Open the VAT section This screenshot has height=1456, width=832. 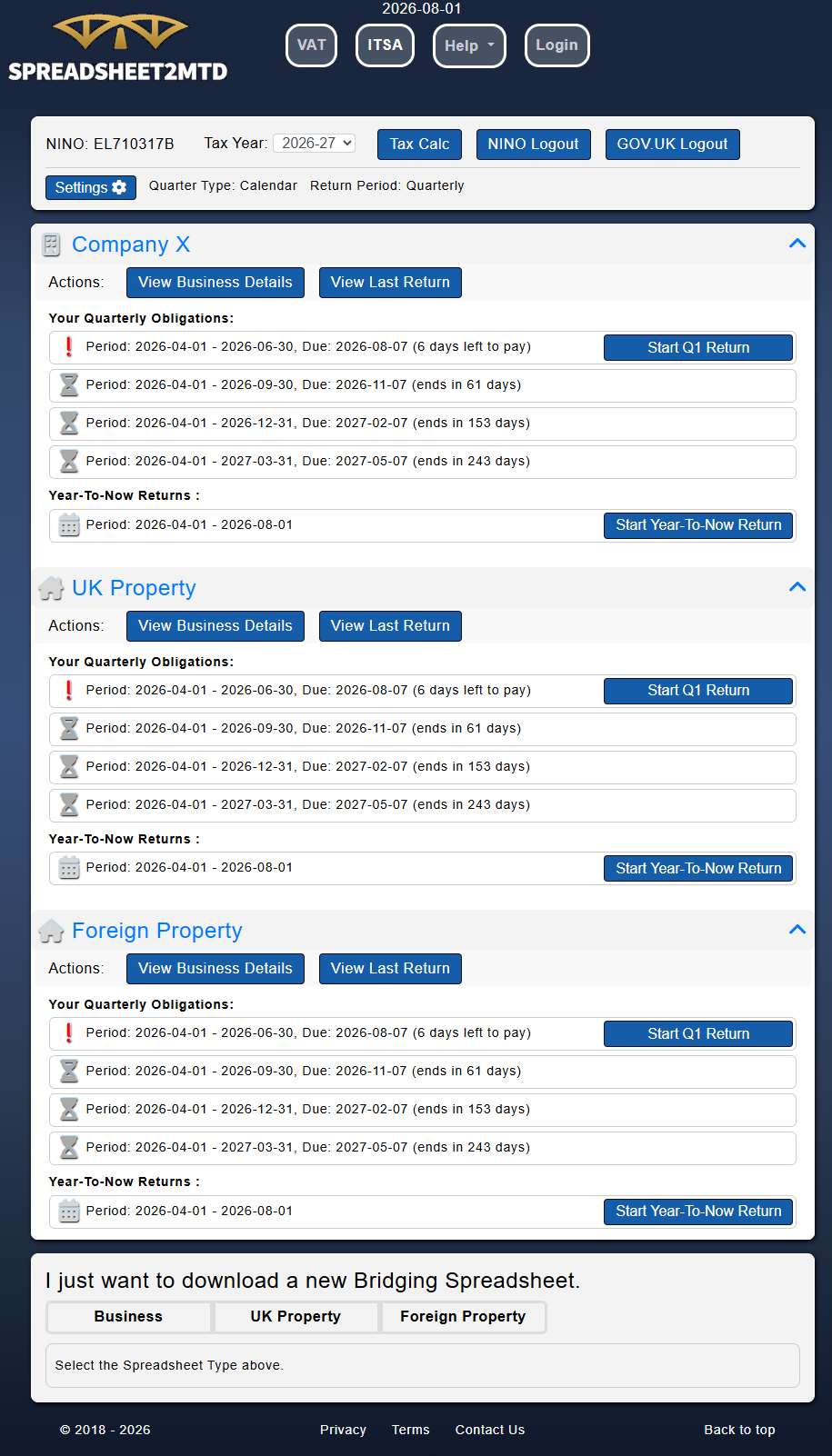pyautogui.click(x=311, y=45)
